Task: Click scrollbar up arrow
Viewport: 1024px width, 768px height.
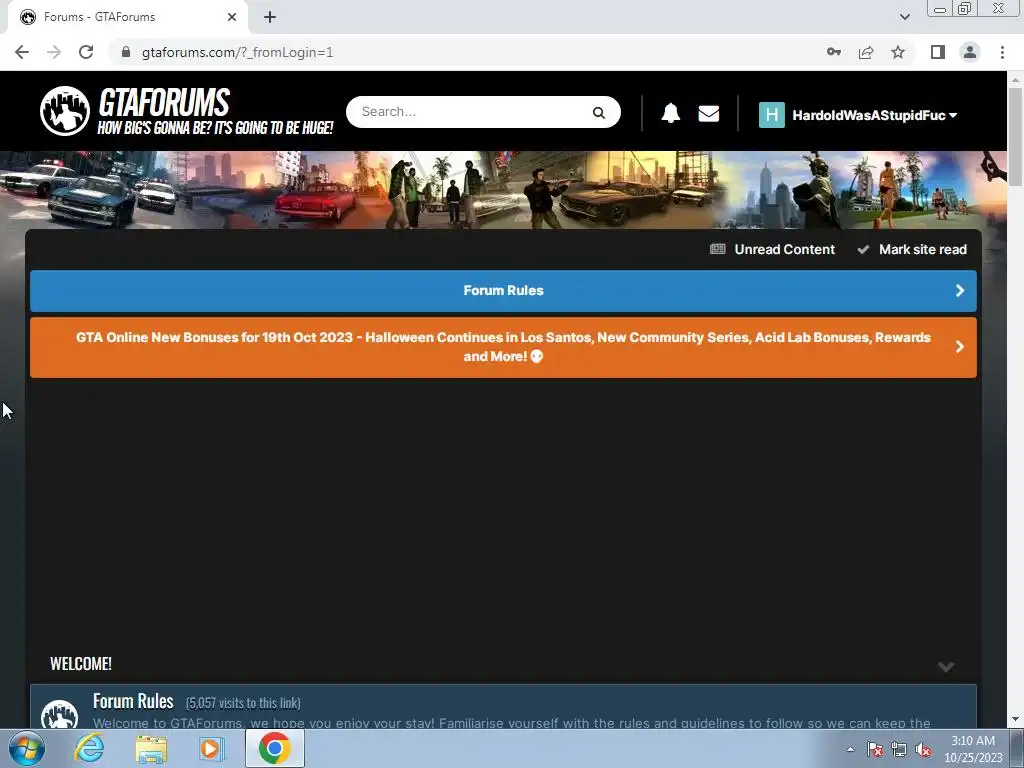Action: pyautogui.click(x=1015, y=80)
